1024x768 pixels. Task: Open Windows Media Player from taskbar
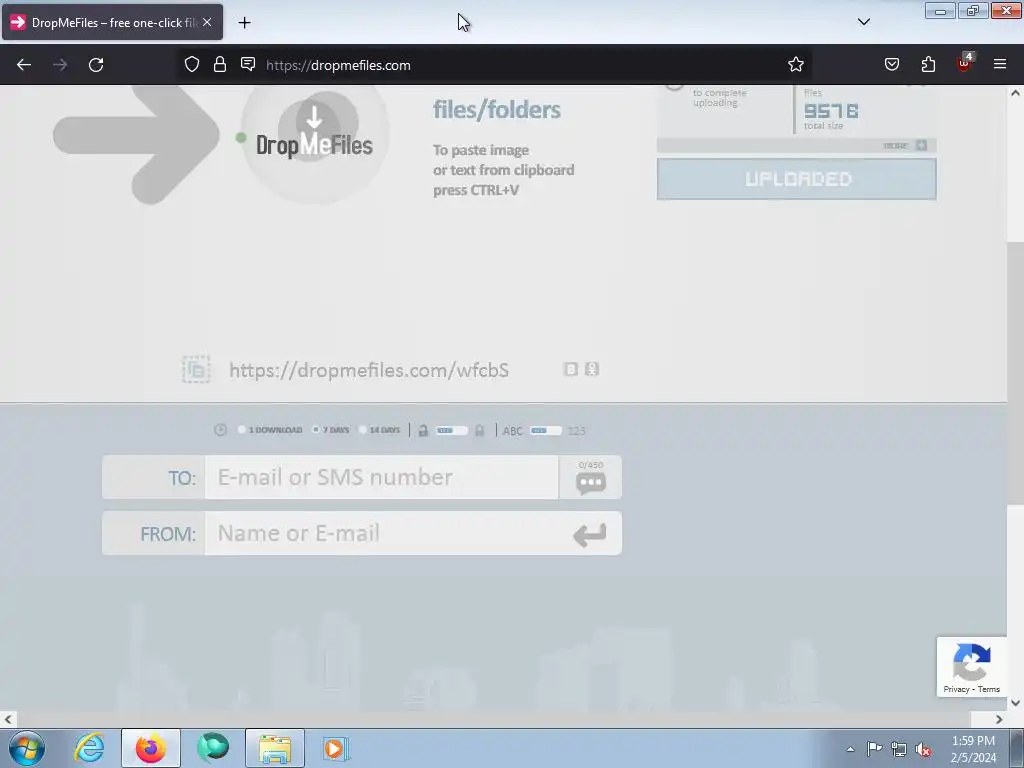(336, 748)
